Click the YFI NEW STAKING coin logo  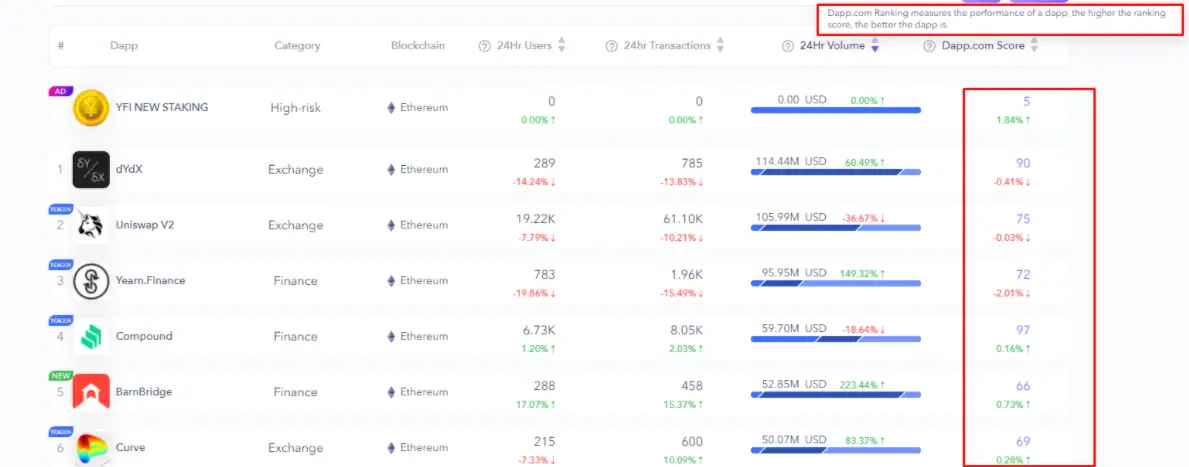point(91,108)
